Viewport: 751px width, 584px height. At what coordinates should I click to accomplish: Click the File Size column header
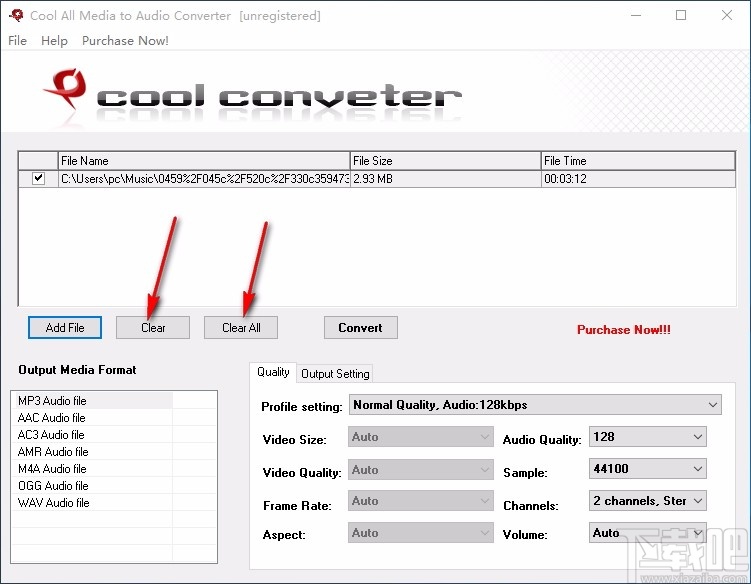pos(445,160)
